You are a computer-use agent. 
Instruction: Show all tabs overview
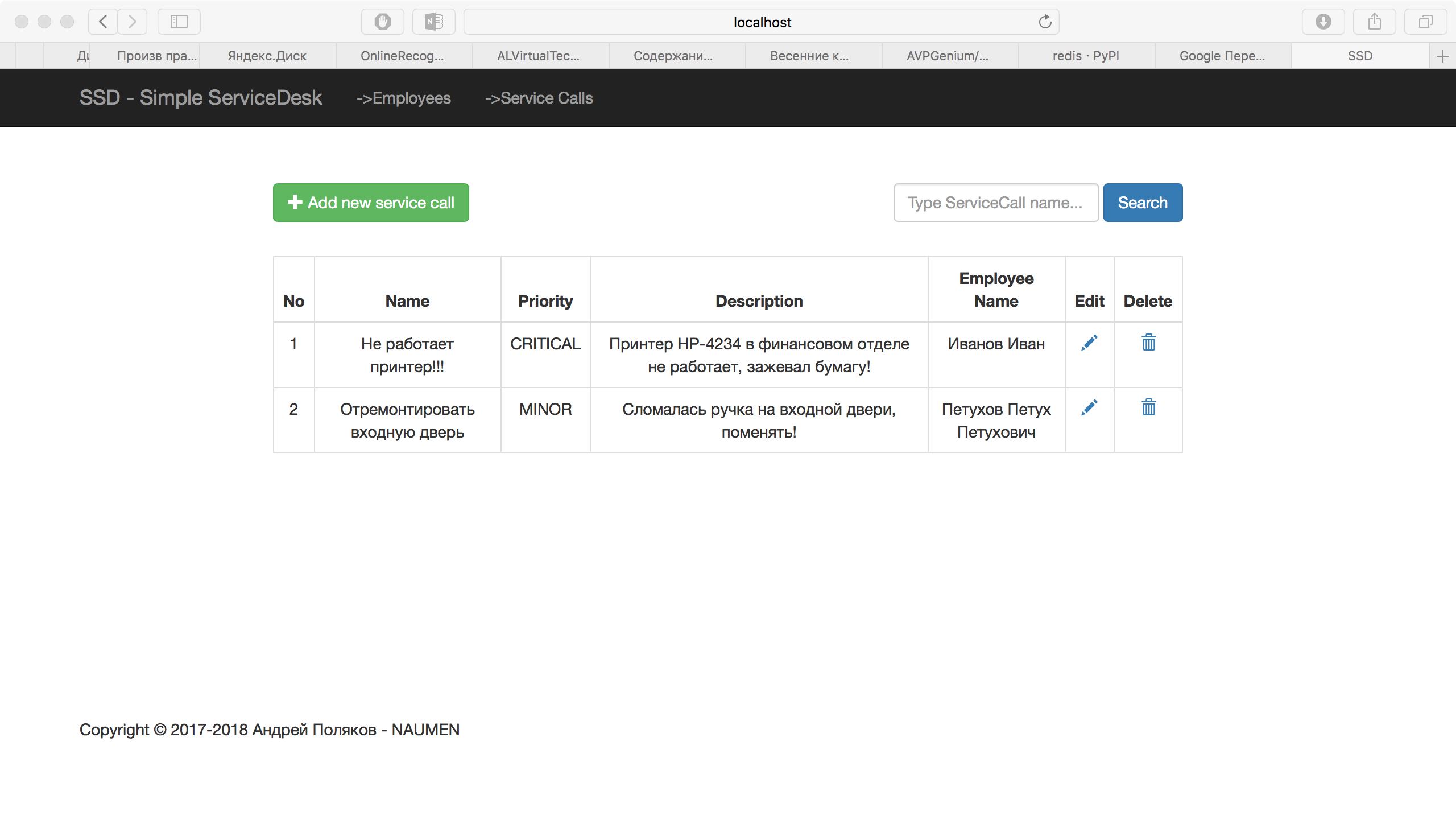pos(1425,22)
